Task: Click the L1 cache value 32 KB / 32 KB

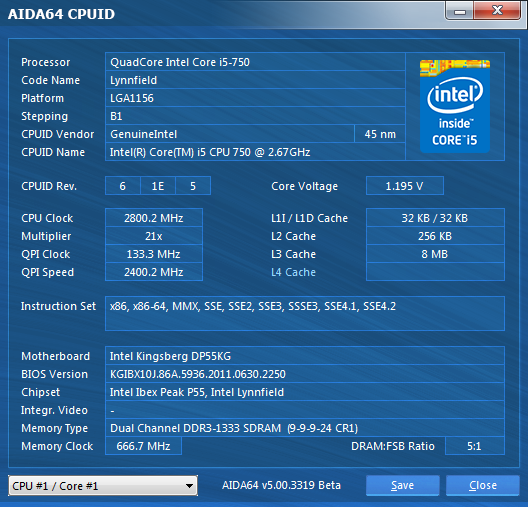Action: click(435, 218)
